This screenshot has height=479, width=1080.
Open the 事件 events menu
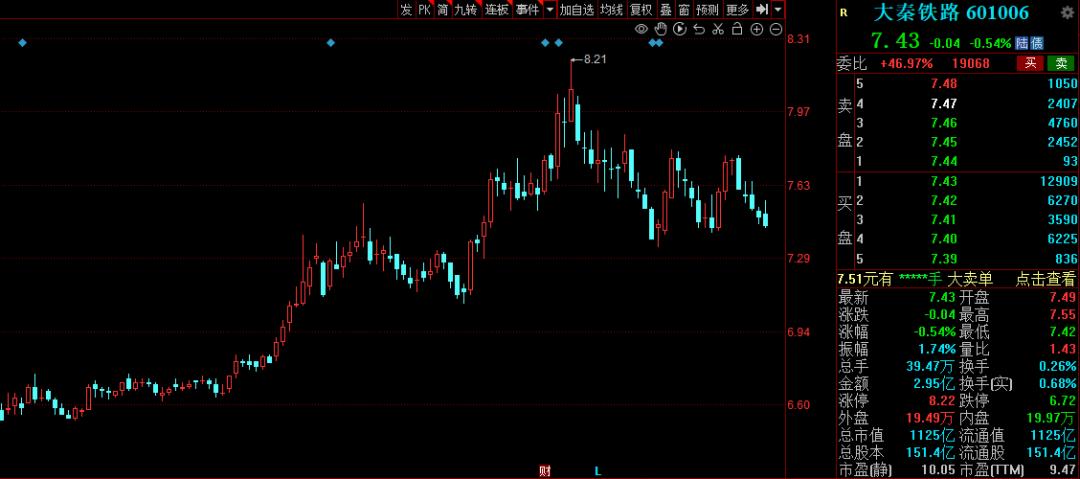click(x=528, y=9)
